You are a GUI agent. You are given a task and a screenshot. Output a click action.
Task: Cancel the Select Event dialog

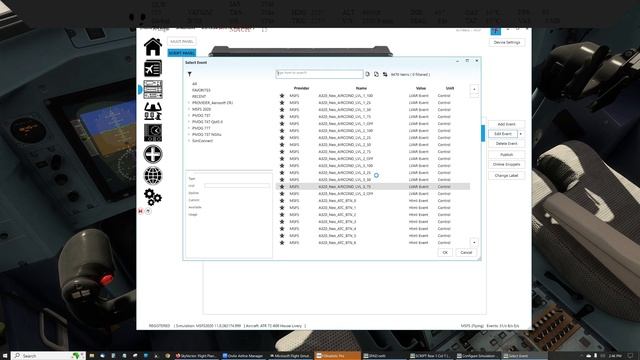click(466, 253)
